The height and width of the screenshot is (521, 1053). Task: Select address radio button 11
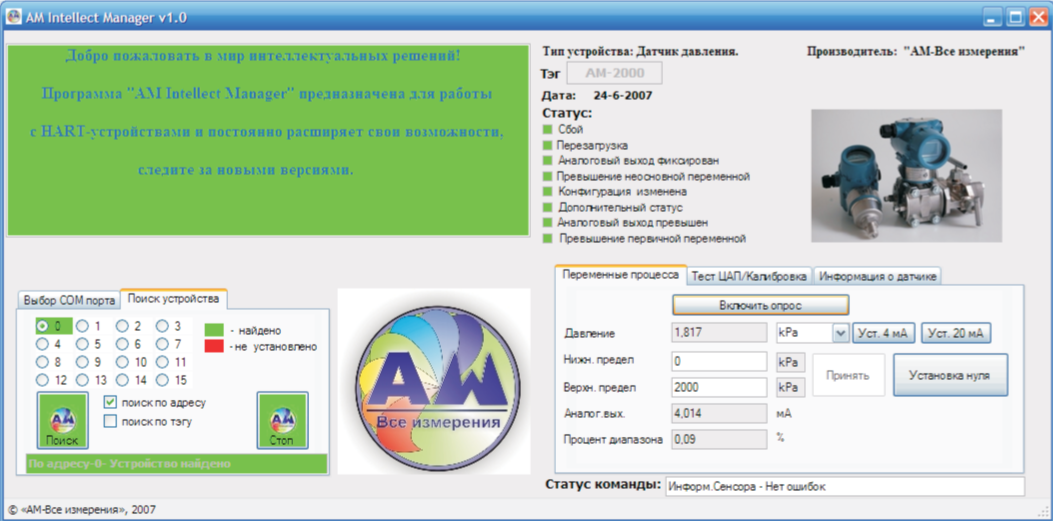(163, 362)
